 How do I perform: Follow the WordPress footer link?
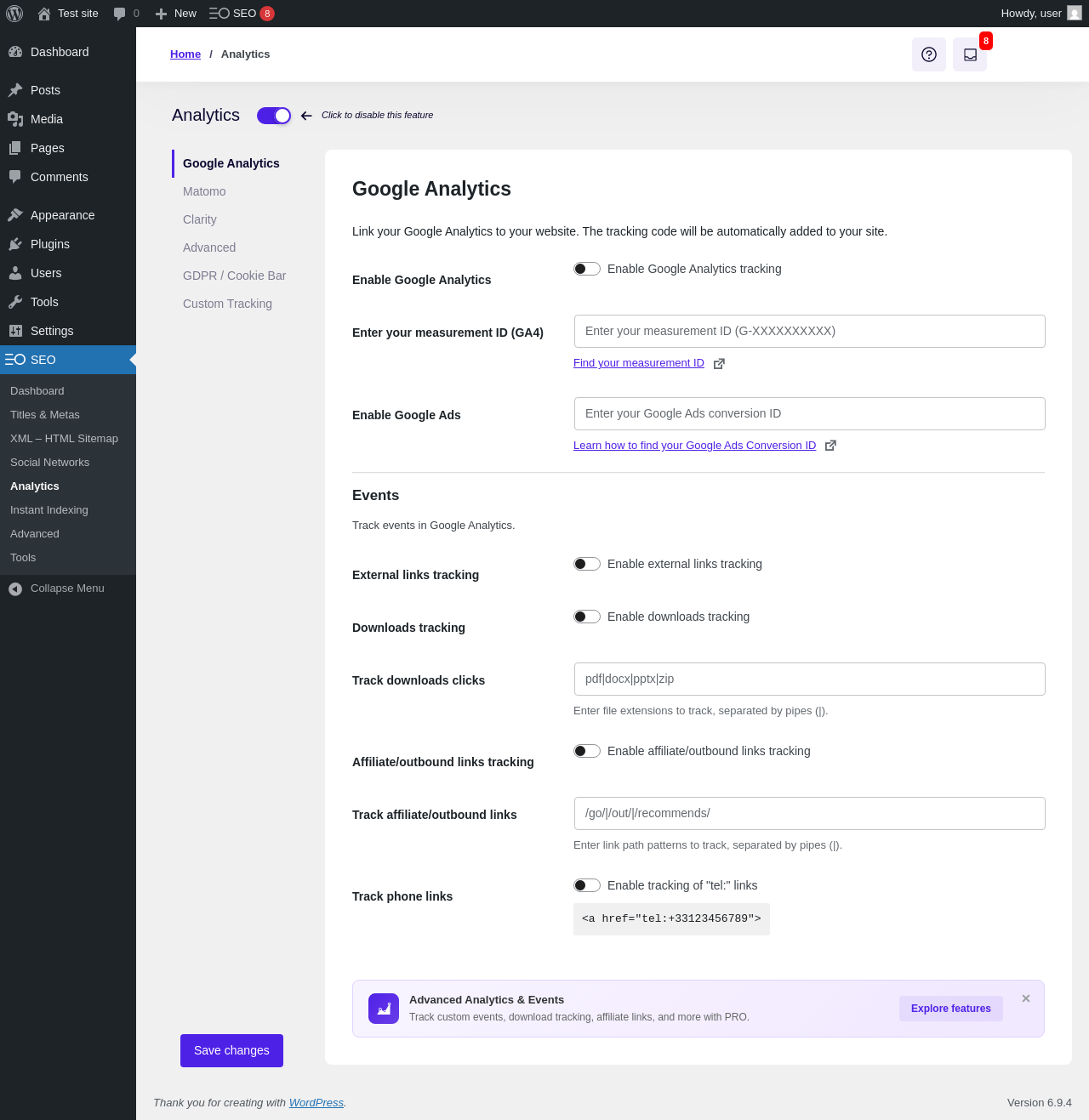click(316, 1103)
